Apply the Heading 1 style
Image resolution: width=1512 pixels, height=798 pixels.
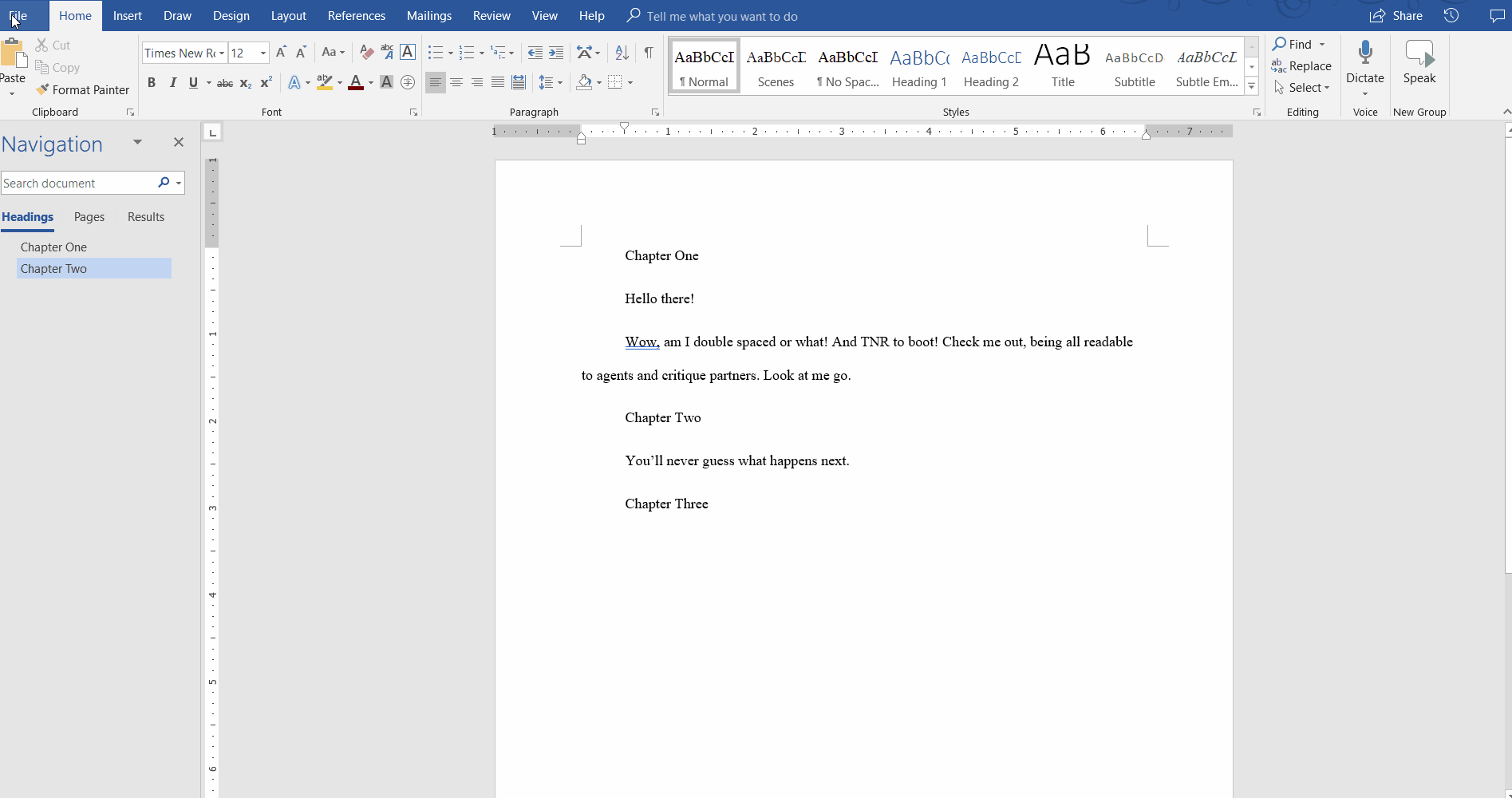(920, 66)
